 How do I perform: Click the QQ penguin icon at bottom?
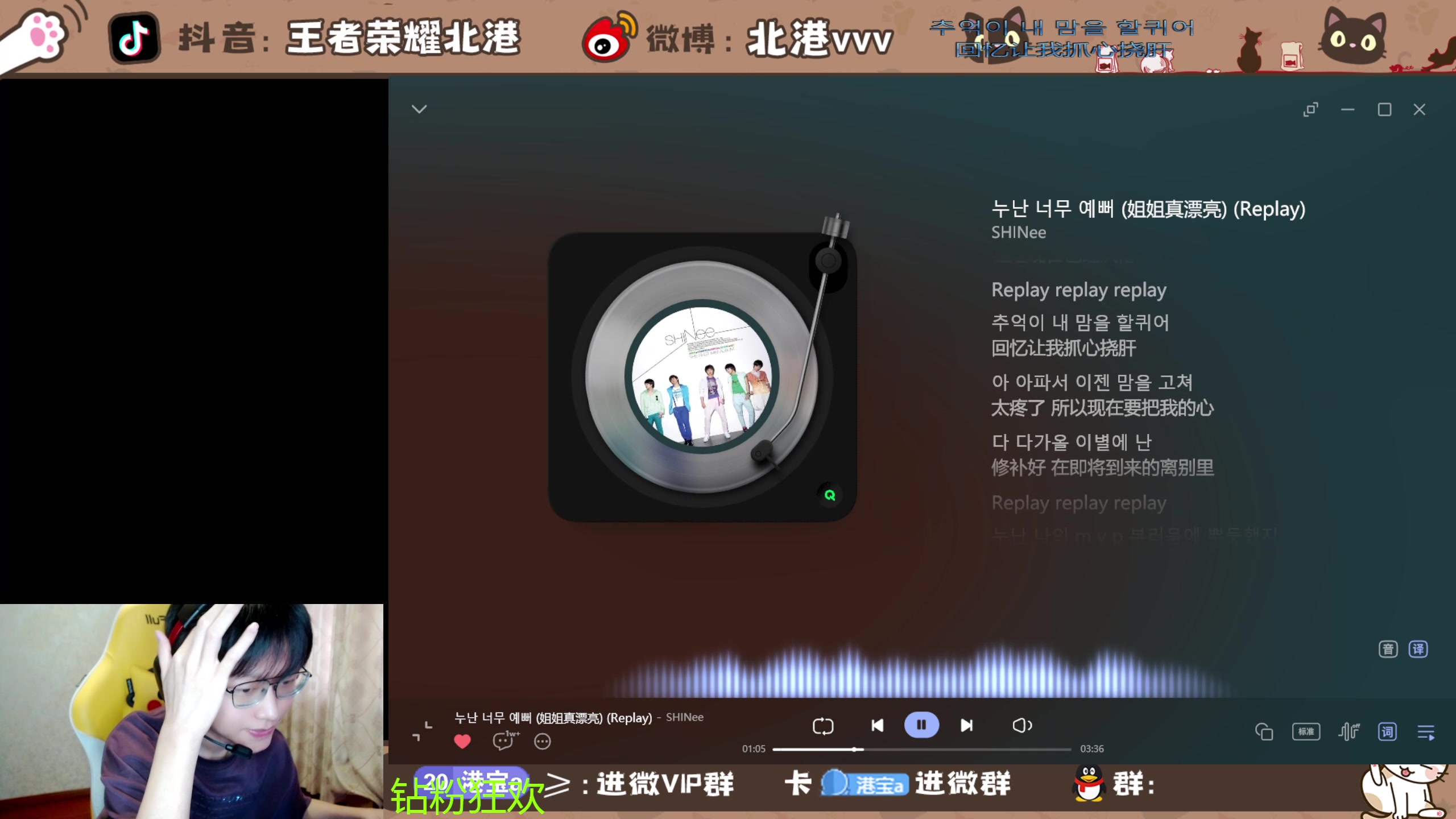coord(1088,784)
